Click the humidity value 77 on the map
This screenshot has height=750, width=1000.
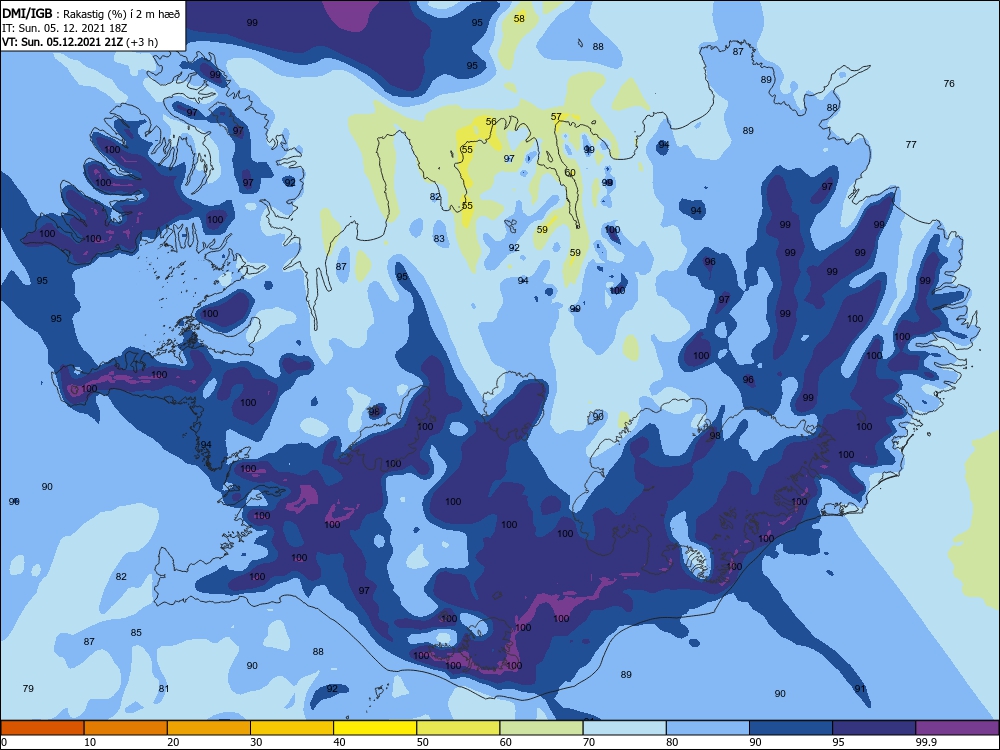911,145
